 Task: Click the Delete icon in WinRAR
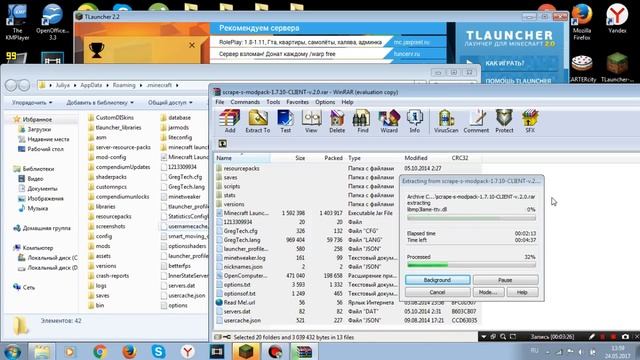tap(337, 121)
